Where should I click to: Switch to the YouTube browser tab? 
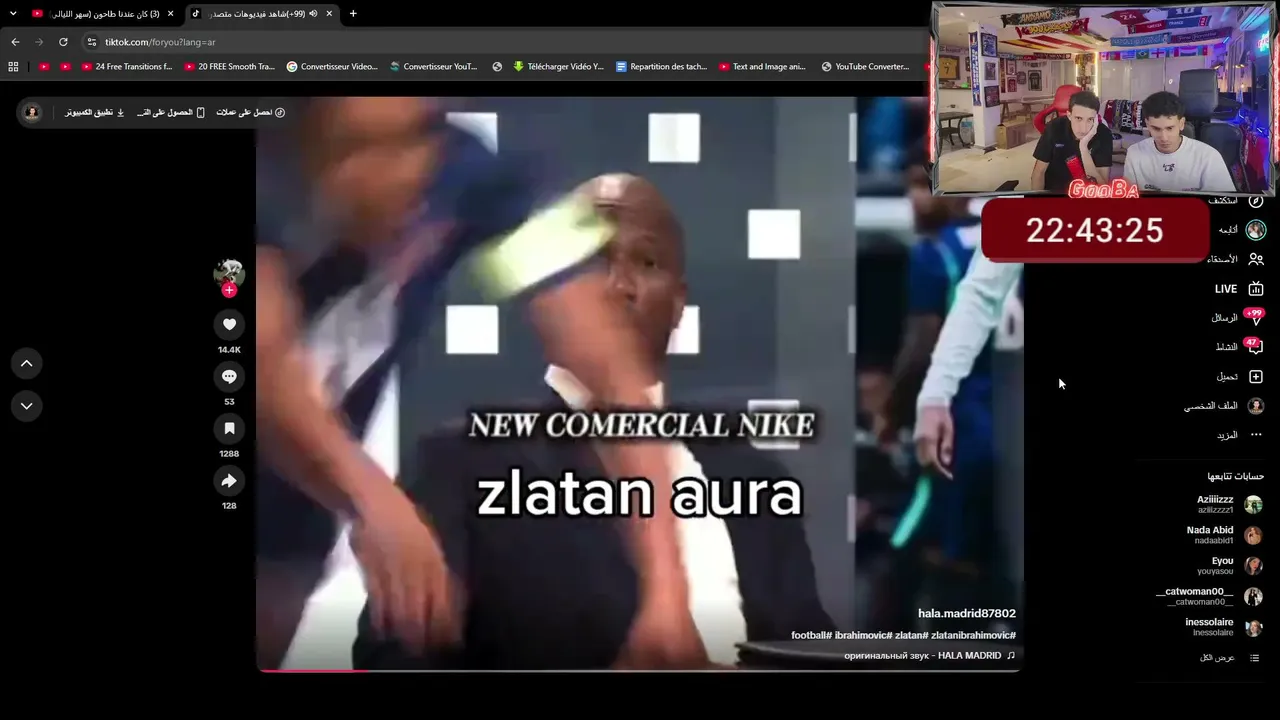point(102,14)
